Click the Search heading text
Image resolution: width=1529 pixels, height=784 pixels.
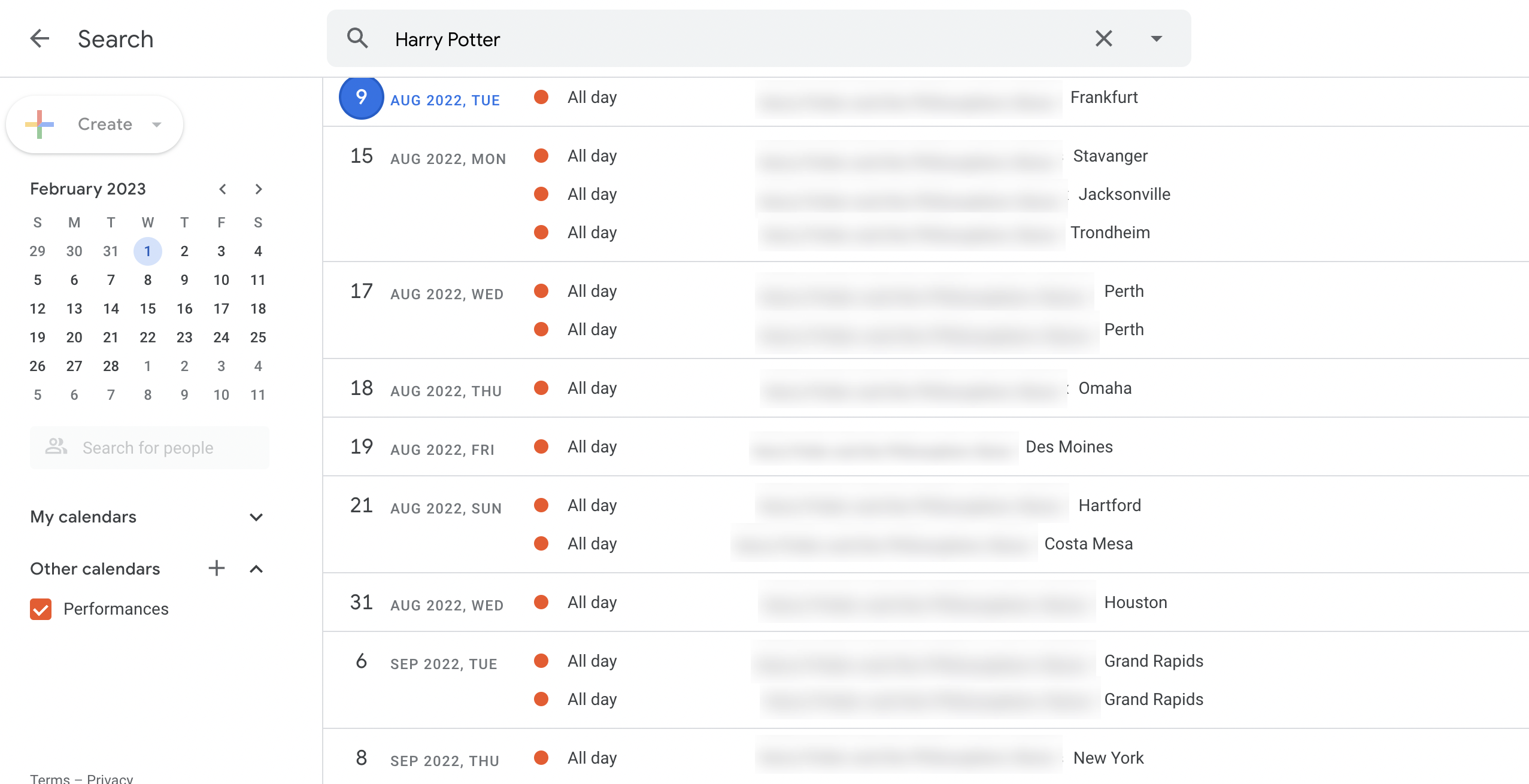coord(116,39)
